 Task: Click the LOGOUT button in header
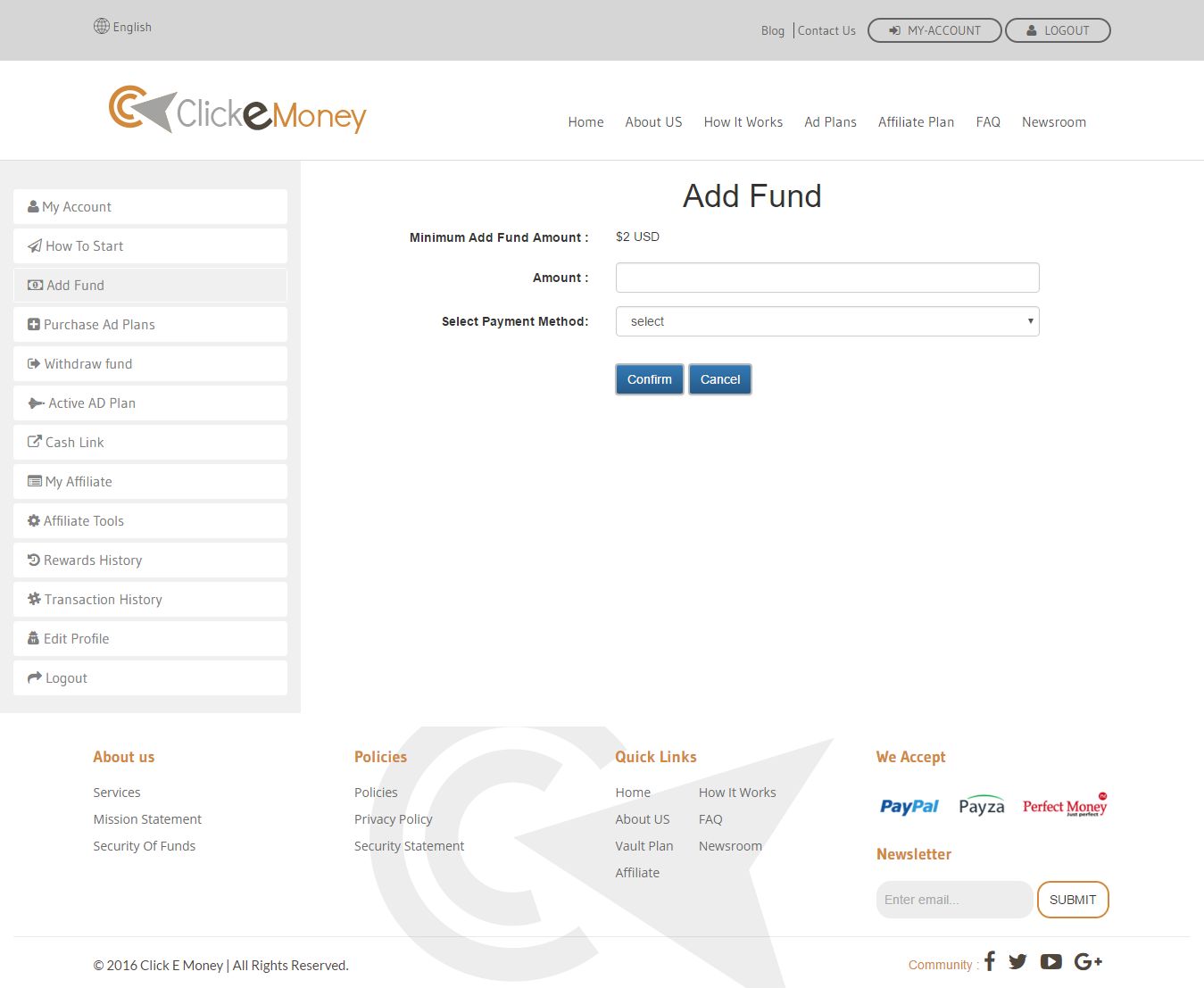click(1058, 30)
